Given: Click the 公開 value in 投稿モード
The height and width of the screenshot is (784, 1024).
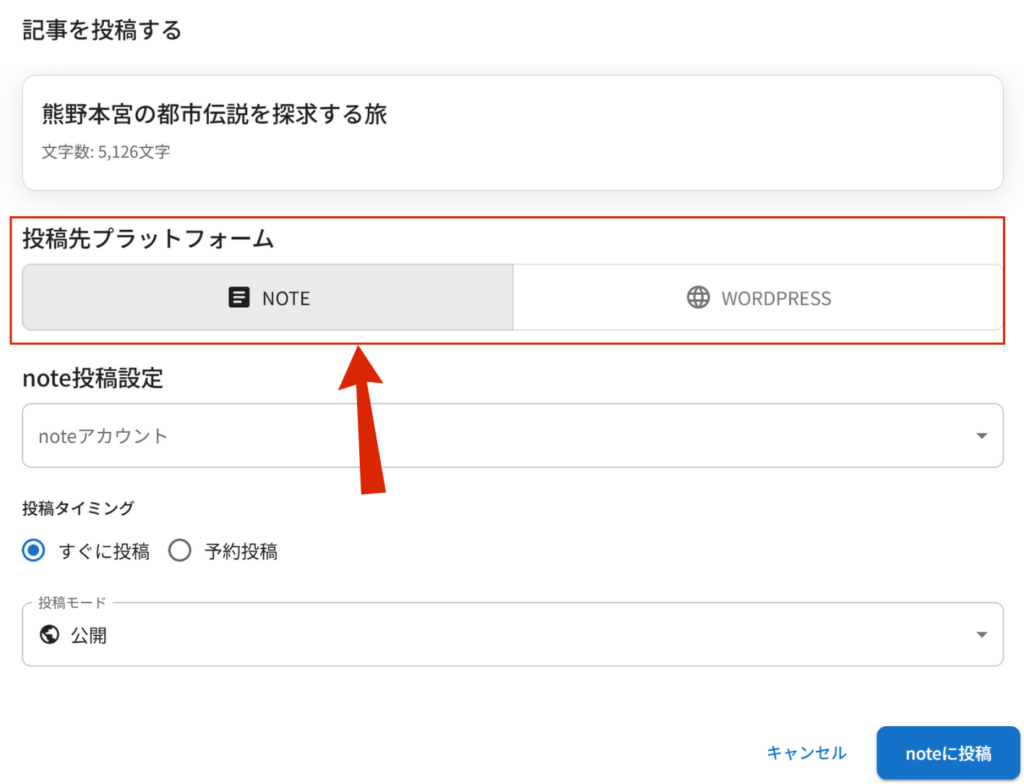Looking at the screenshot, I should click(x=89, y=635).
